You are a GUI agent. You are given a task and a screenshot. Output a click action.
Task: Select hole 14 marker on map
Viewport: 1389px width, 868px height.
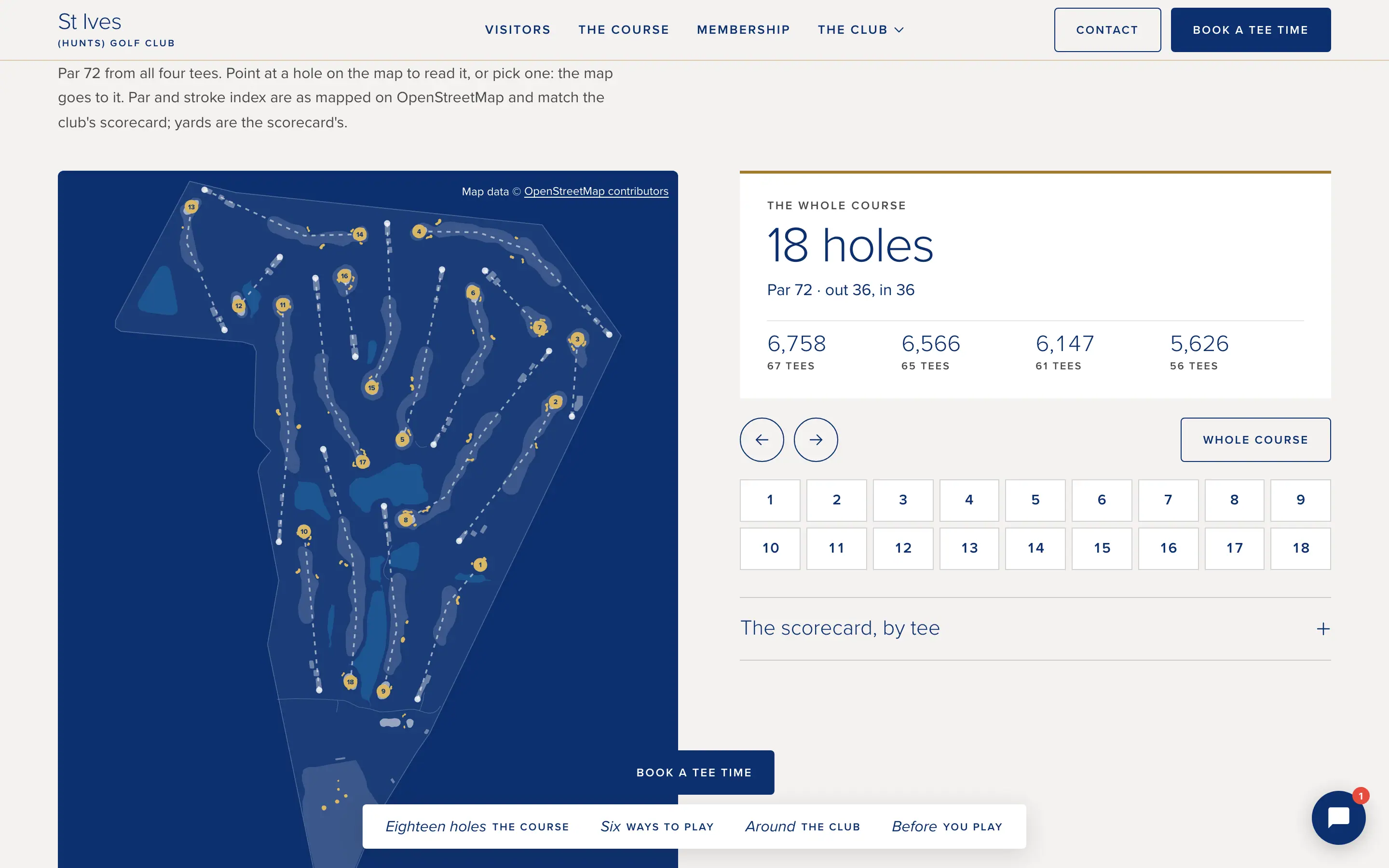[360, 234]
